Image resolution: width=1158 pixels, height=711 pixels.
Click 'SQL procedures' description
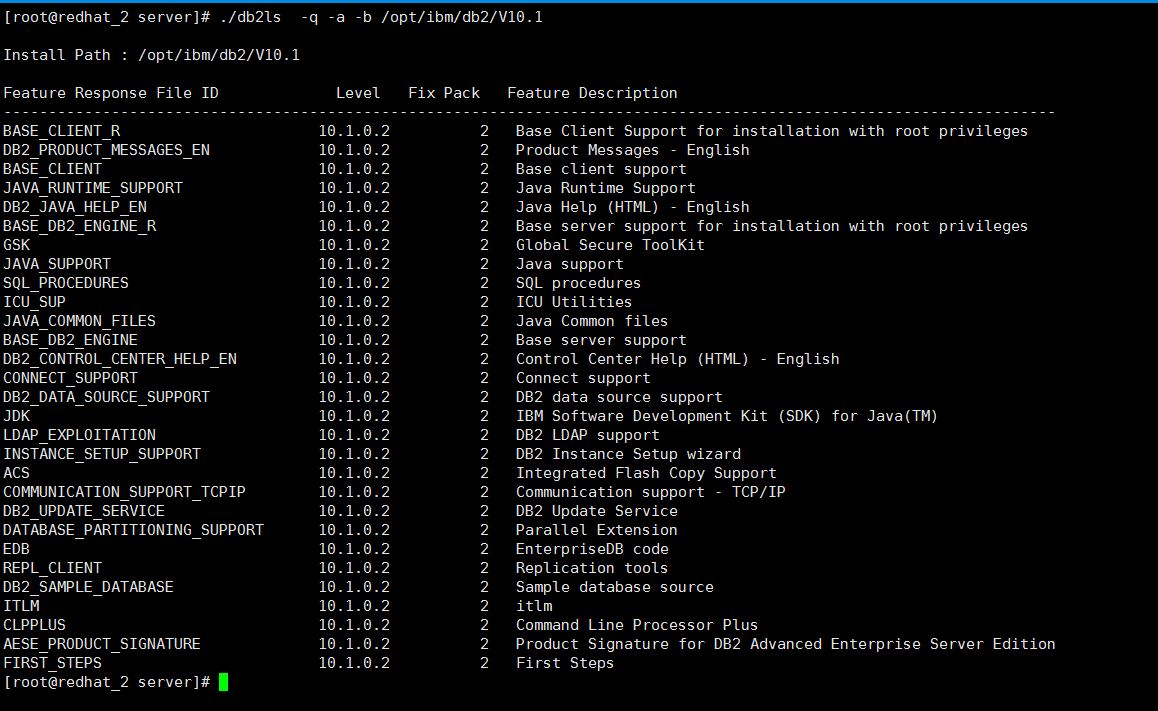[578, 284]
